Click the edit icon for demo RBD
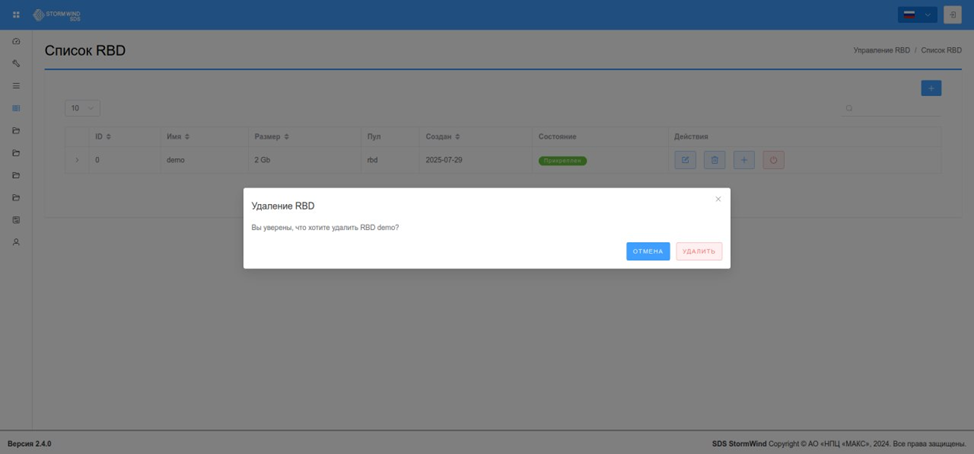The image size is (974, 454). pyautogui.click(x=685, y=160)
